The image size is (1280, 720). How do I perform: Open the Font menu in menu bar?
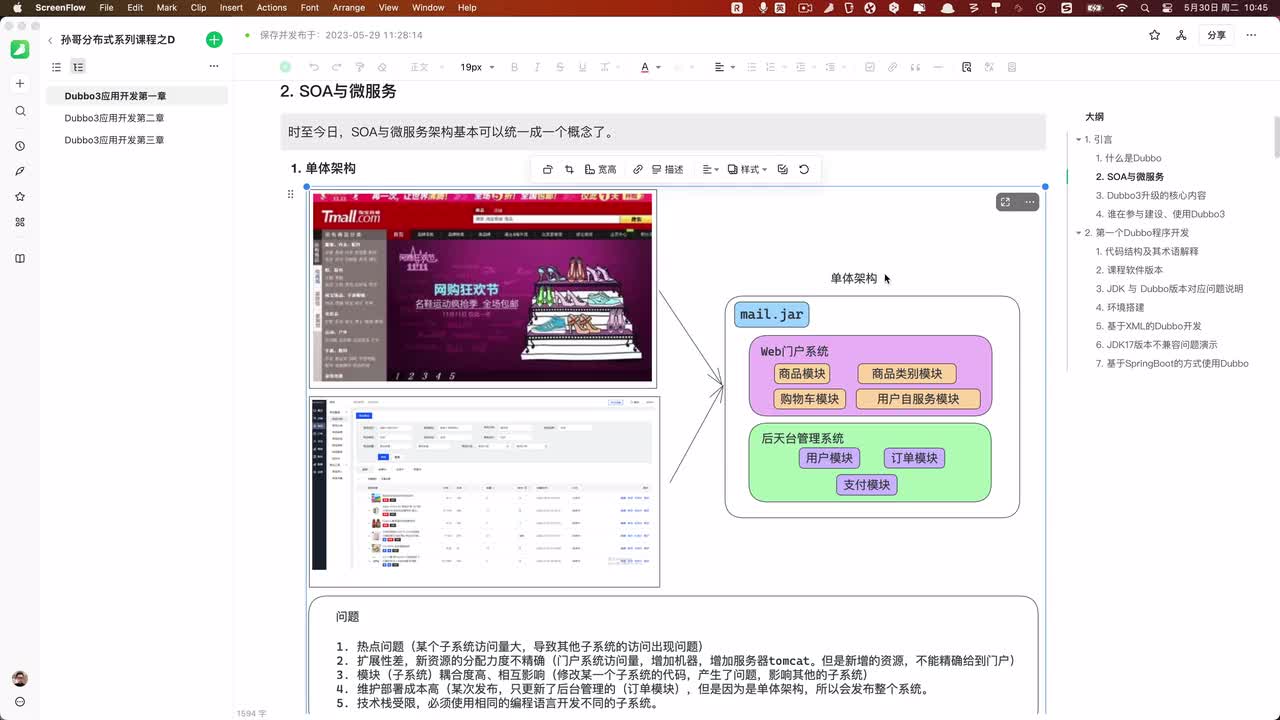click(310, 8)
